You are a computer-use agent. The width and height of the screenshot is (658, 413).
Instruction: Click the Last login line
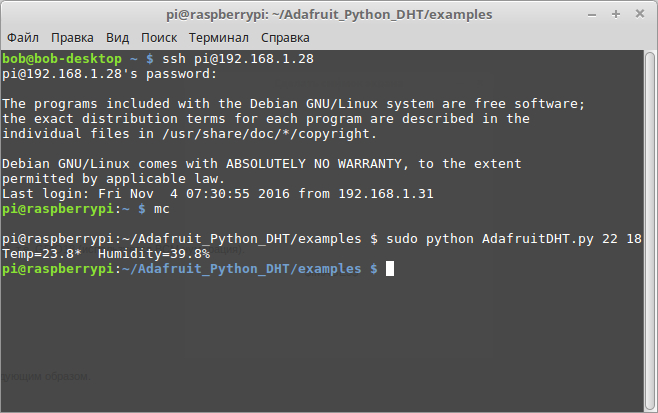click(217, 193)
